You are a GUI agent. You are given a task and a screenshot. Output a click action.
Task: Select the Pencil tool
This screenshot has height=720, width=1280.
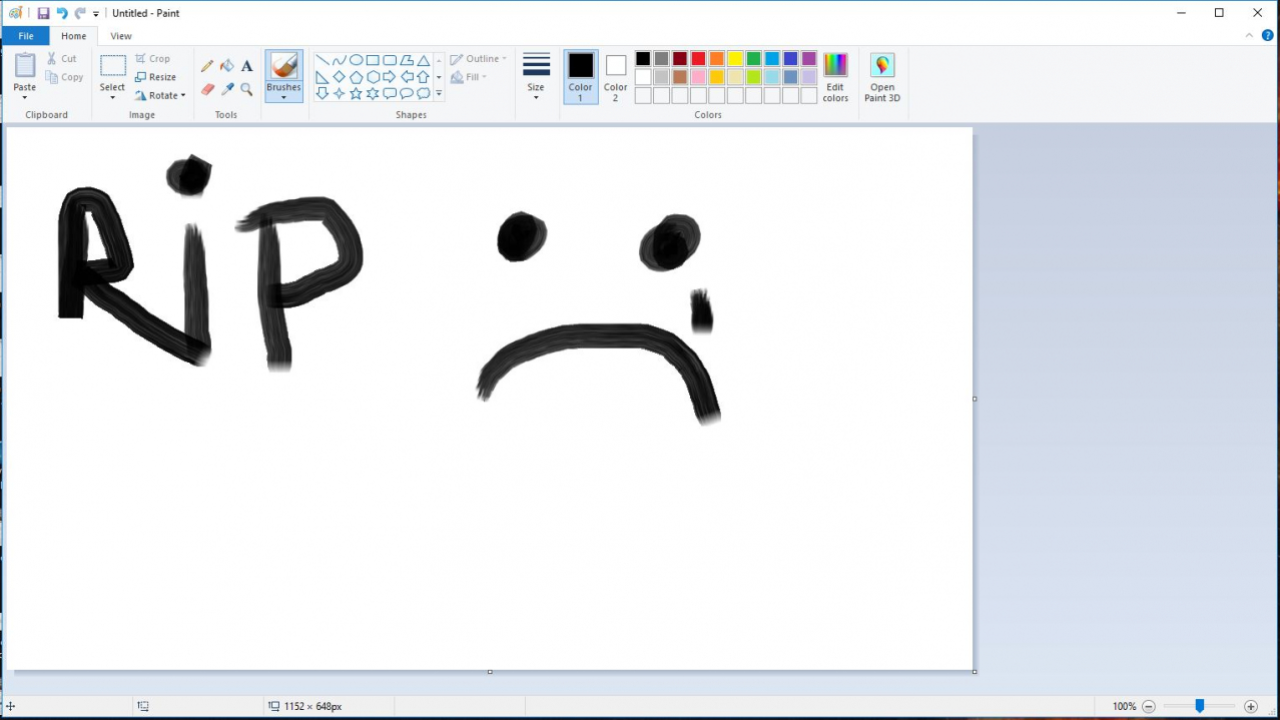[x=207, y=66]
